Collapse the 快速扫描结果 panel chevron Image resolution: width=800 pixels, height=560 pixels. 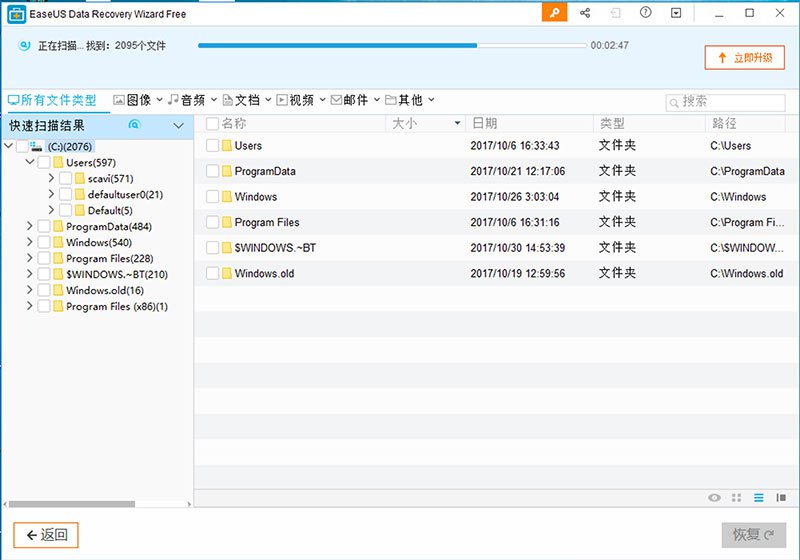coord(179,125)
